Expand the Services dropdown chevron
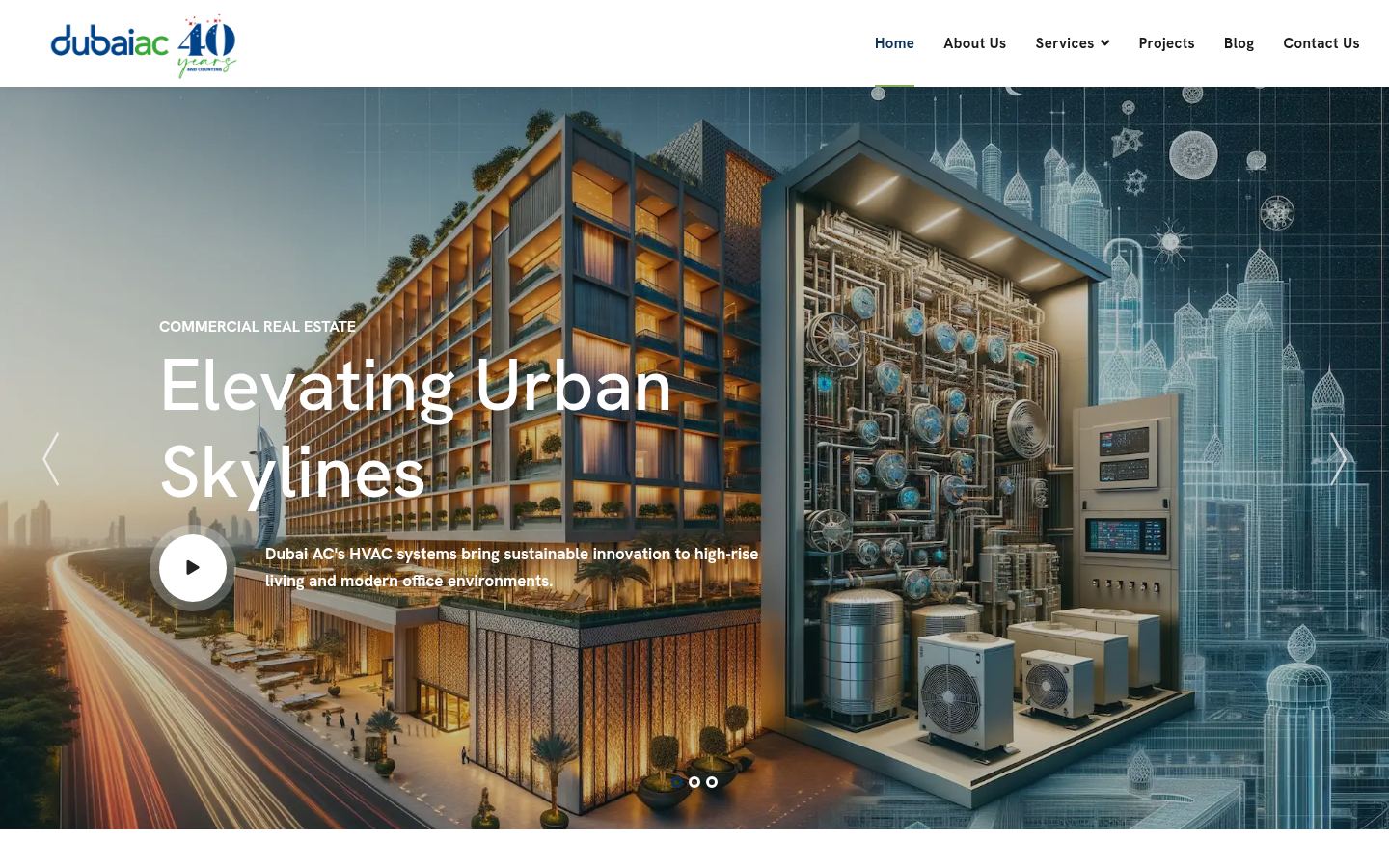 tap(1104, 43)
